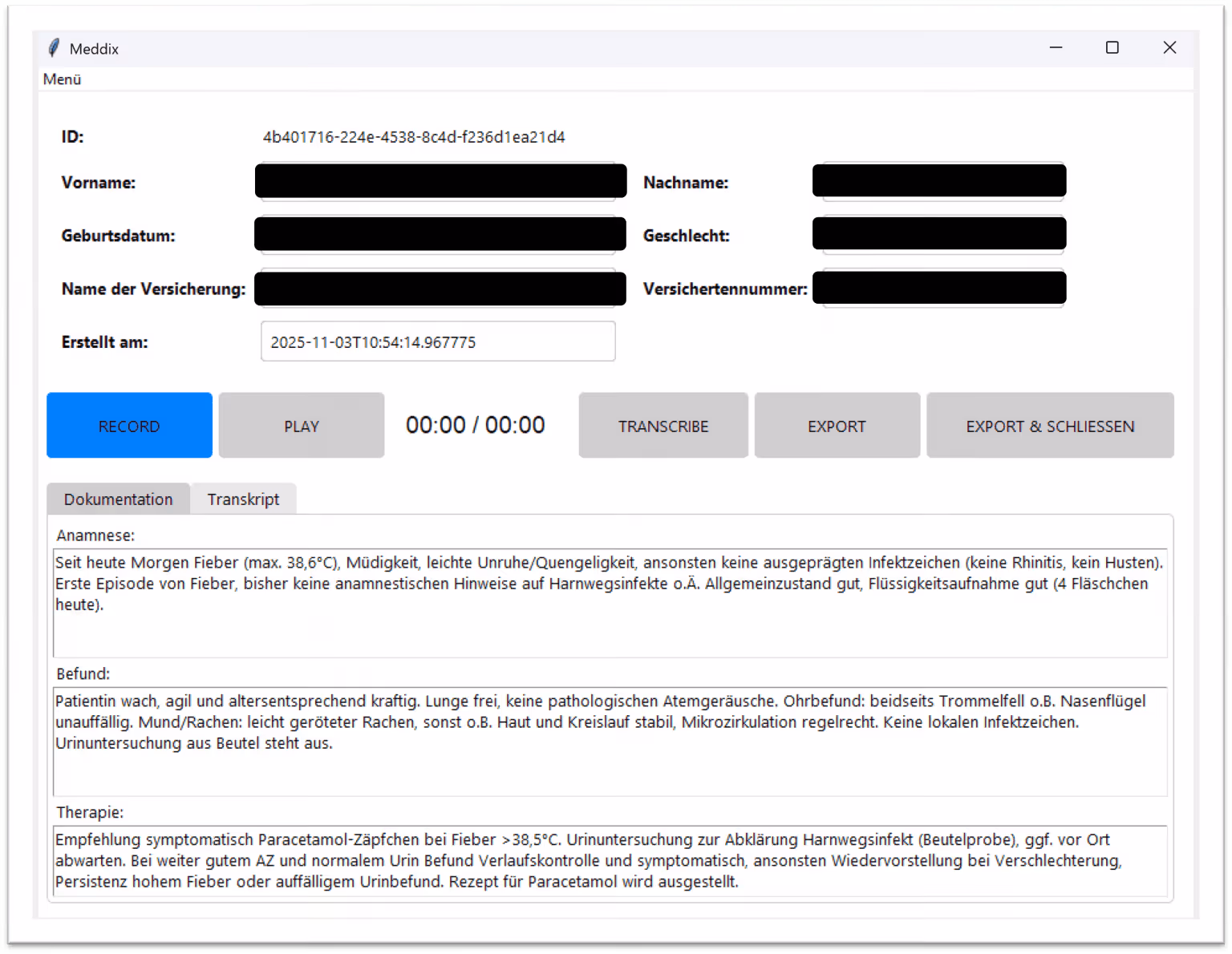Select the Geburtsdatum field

[440, 234]
